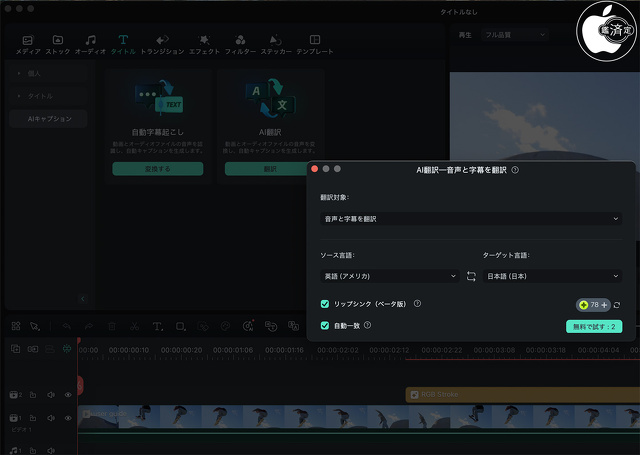This screenshot has height=455, width=640.
Task: Select the 自動字幕起こし card thumbnail
Action: point(158,98)
